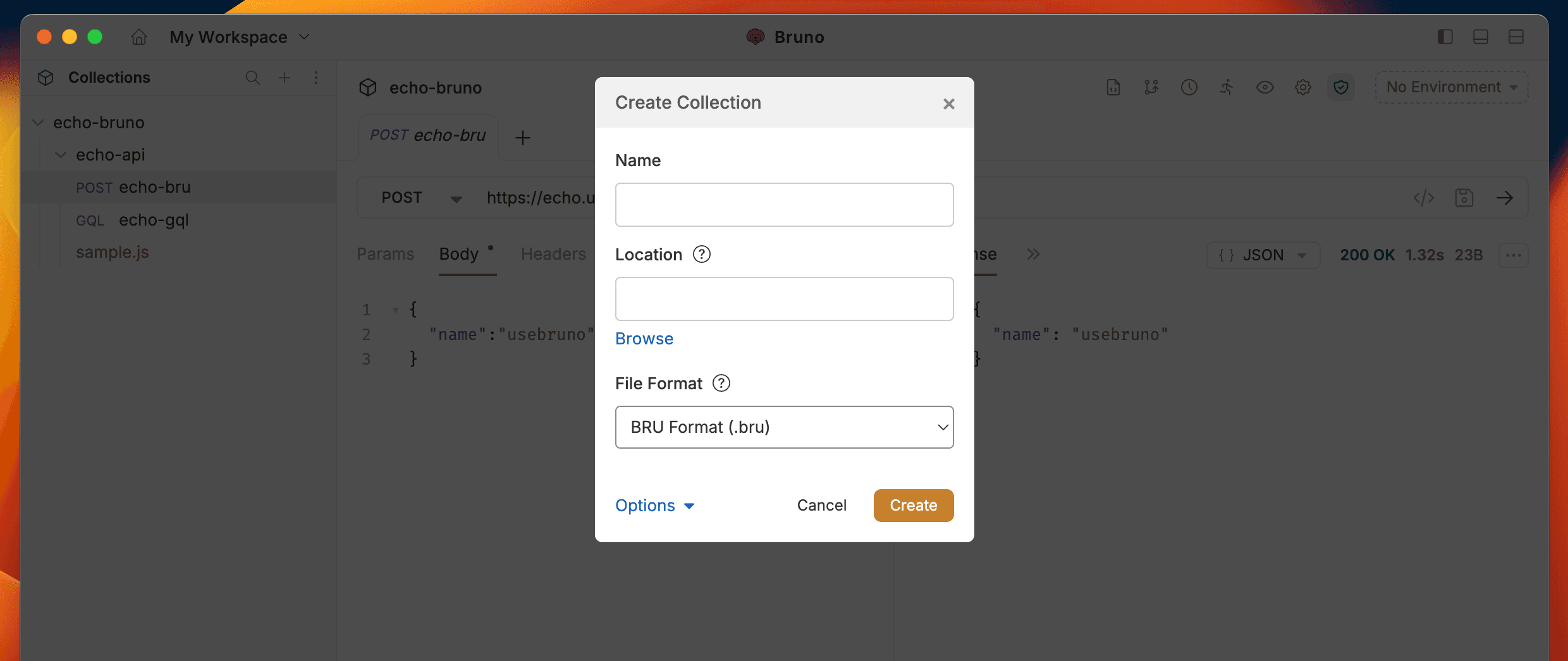Open collection settings via the gear icon
This screenshot has height=661, width=1568.
click(1303, 87)
